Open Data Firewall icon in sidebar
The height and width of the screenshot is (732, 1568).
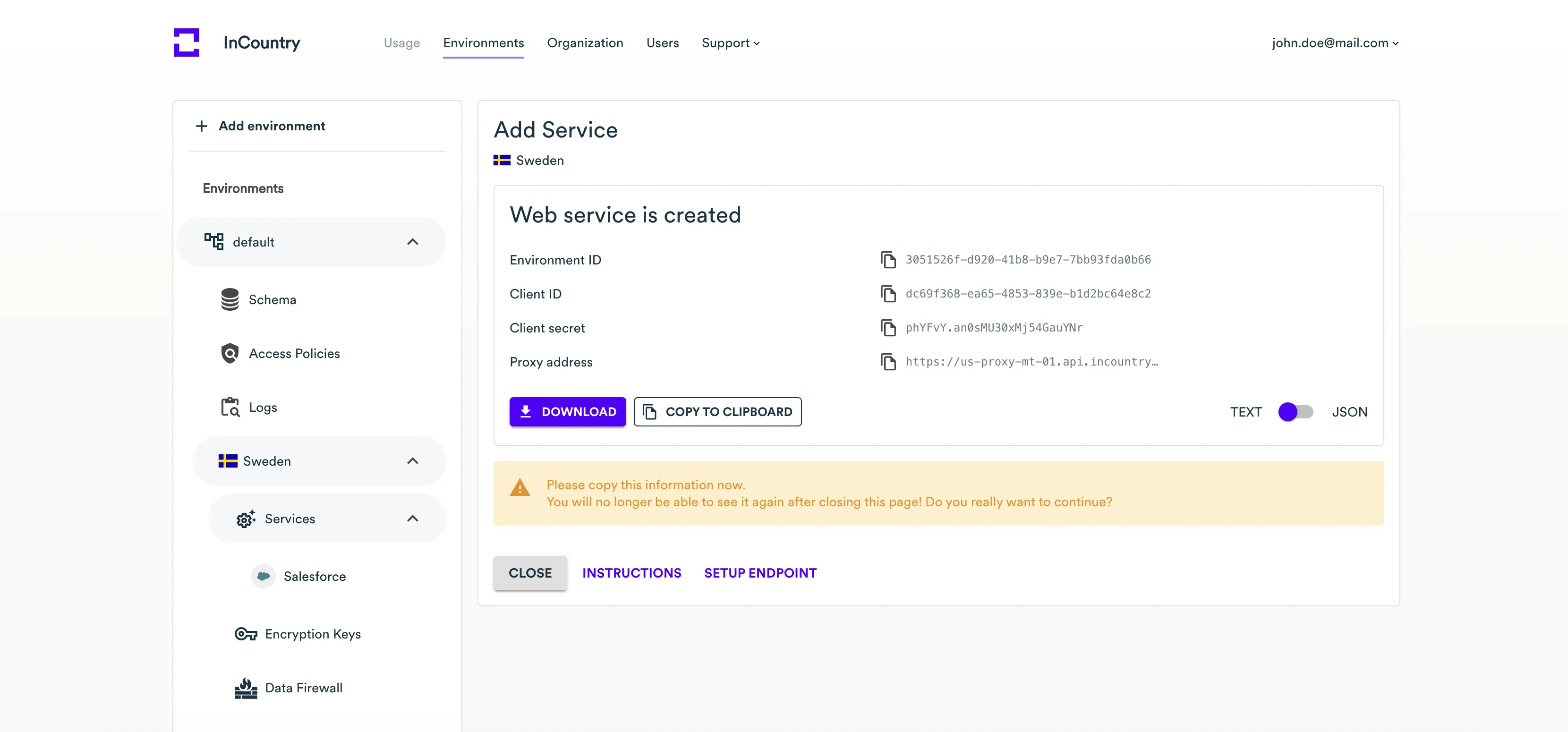tap(245, 688)
